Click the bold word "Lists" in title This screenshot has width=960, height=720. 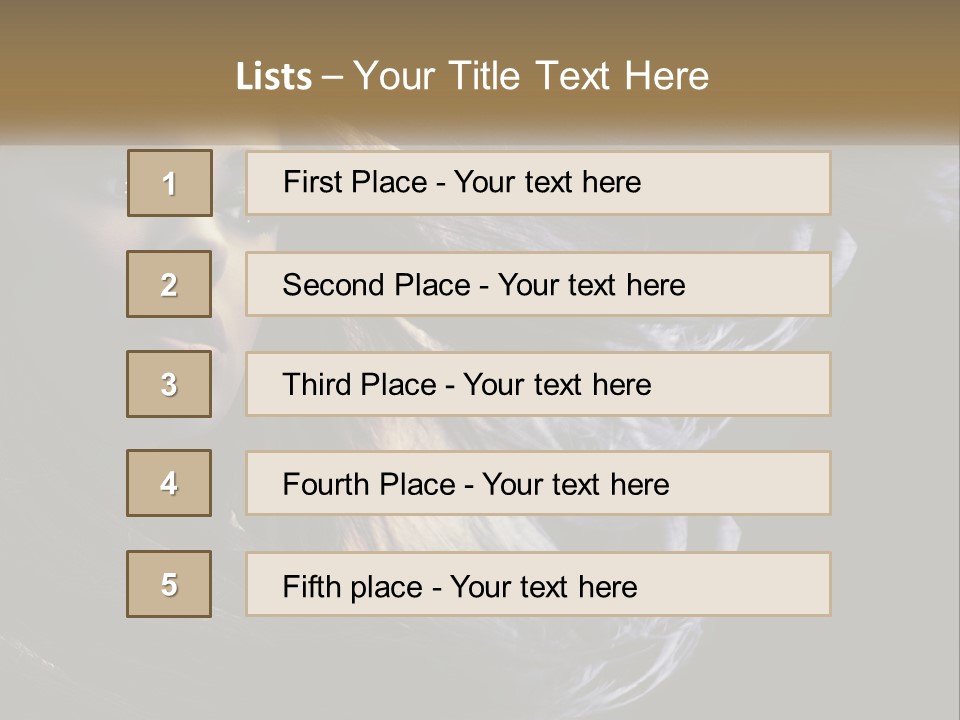pos(274,77)
